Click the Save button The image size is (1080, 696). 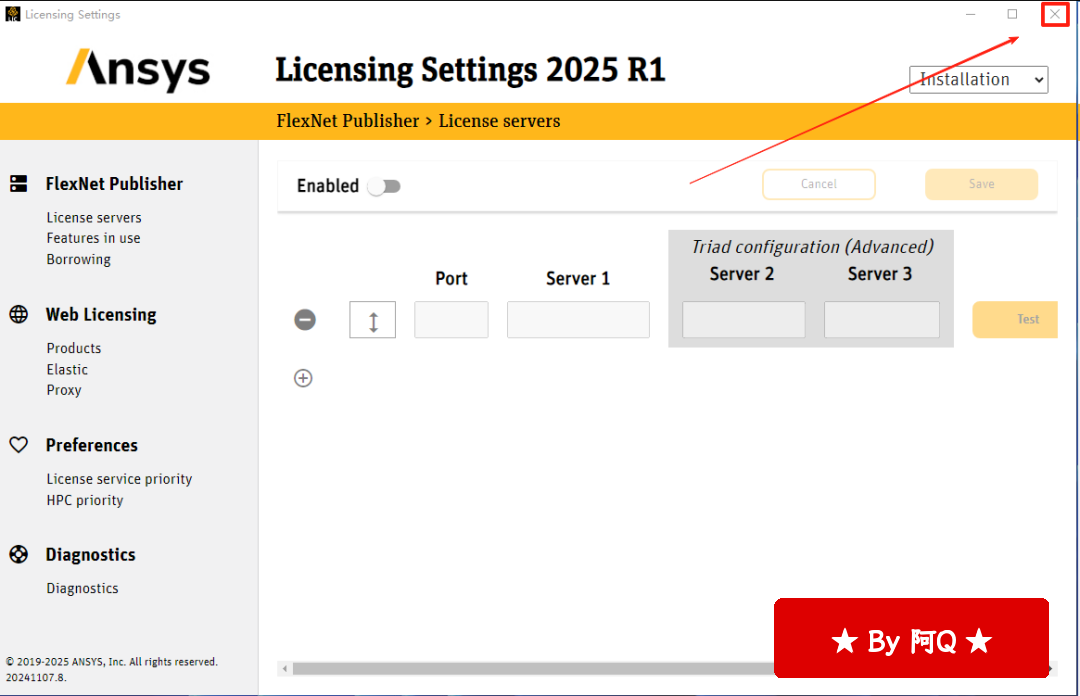(982, 185)
